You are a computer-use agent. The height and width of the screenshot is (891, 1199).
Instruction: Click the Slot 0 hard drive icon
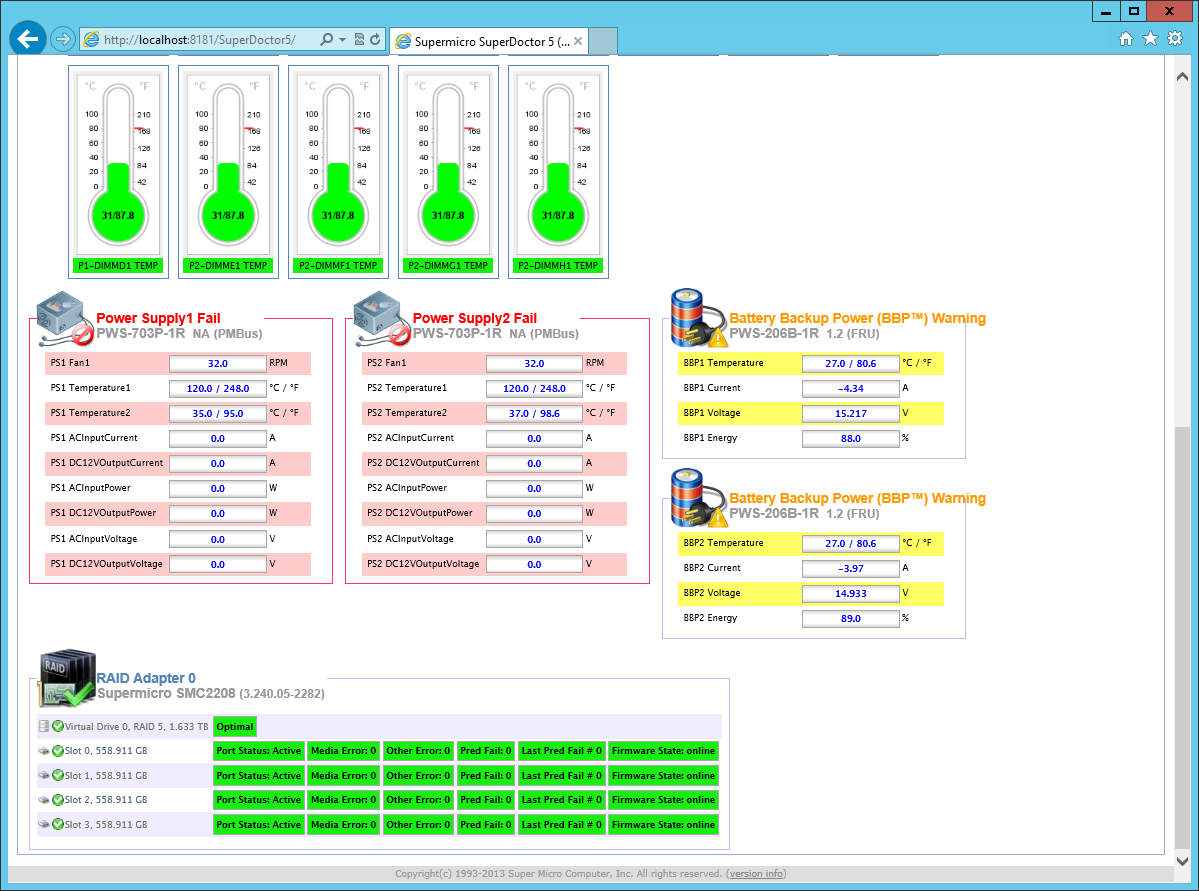pyautogui.click(x=44, y=750)
